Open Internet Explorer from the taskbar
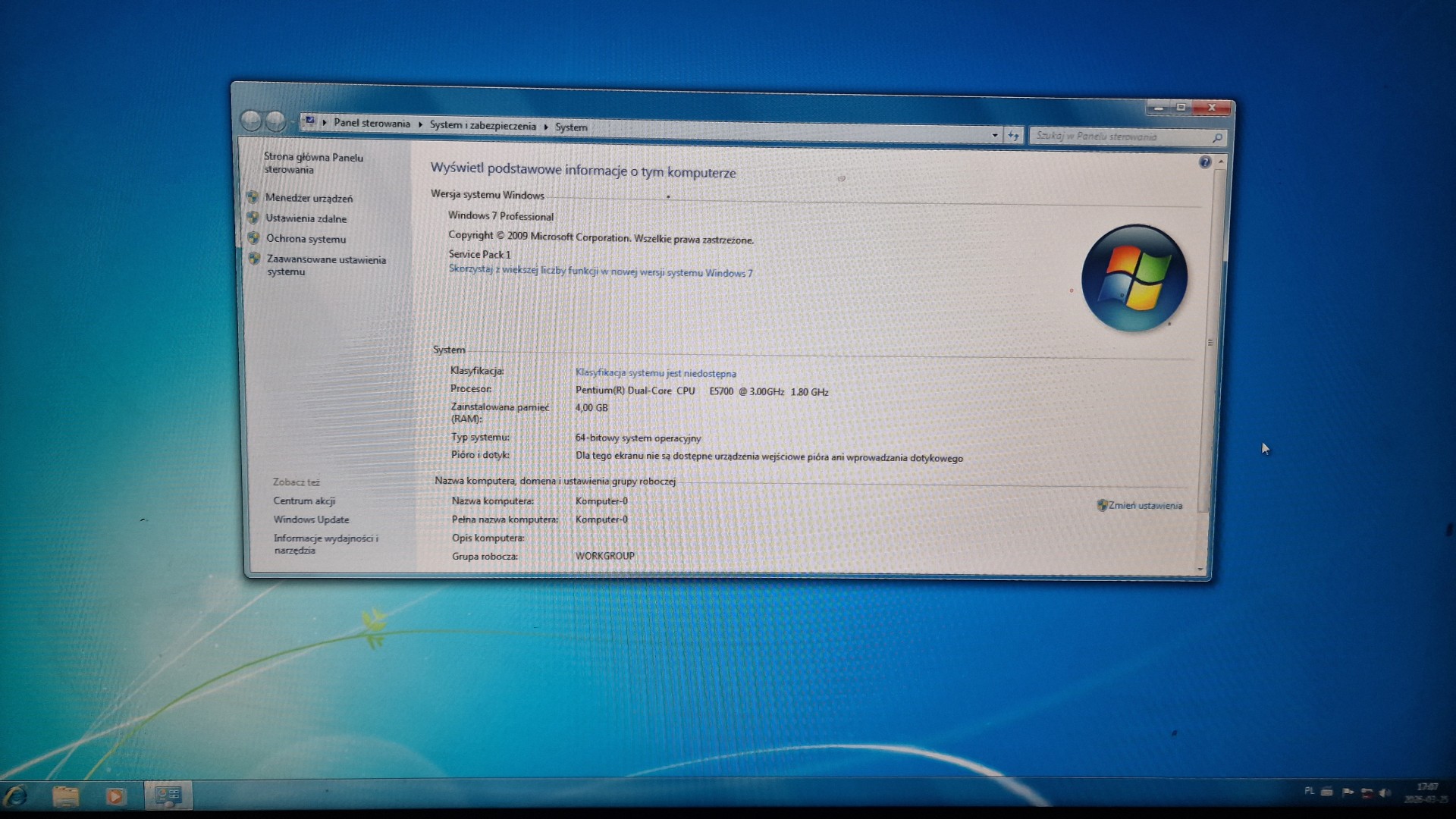This screenshot has height=819, width=1456. click(17, 796)
